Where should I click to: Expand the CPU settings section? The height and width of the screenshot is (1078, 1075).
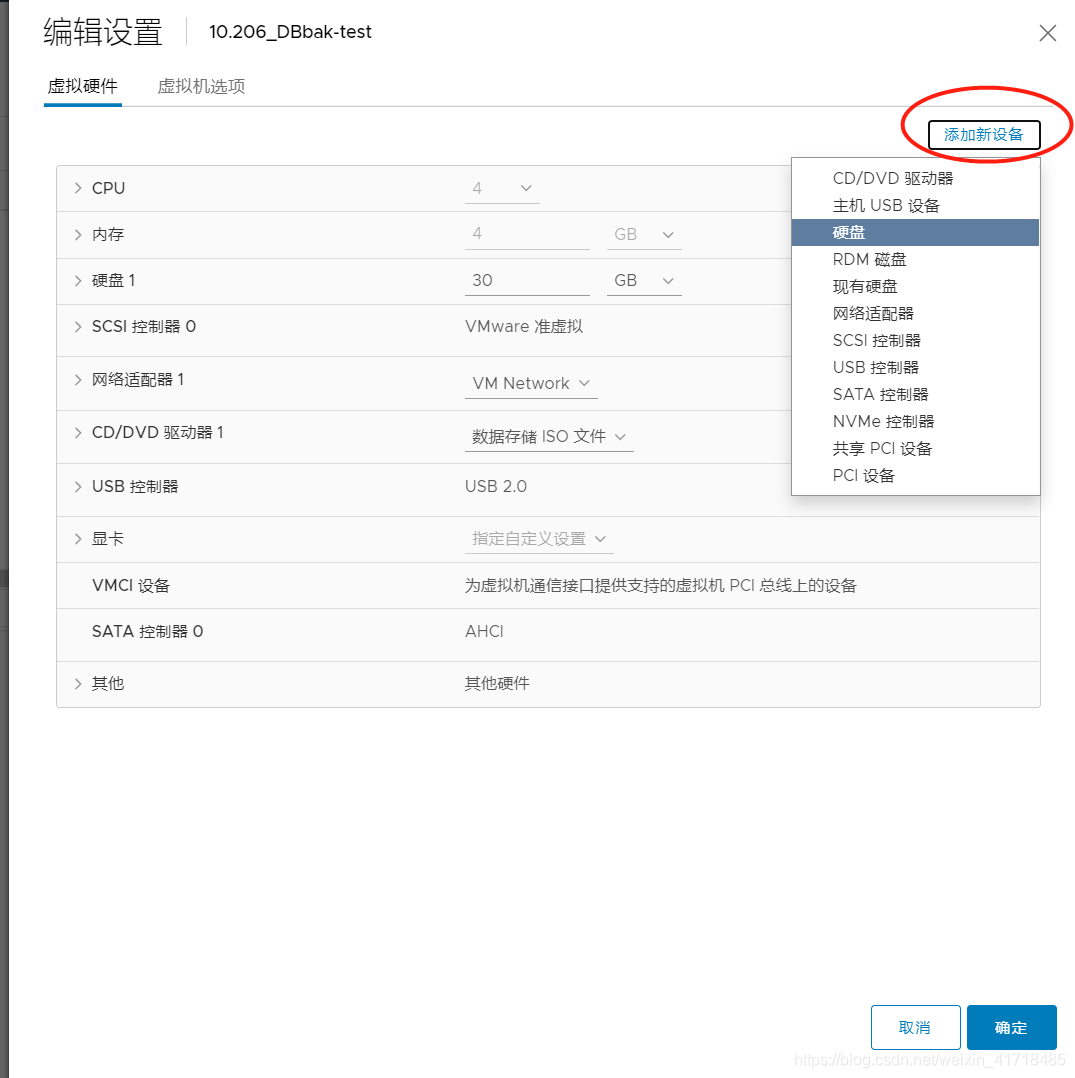coord(77,188)
